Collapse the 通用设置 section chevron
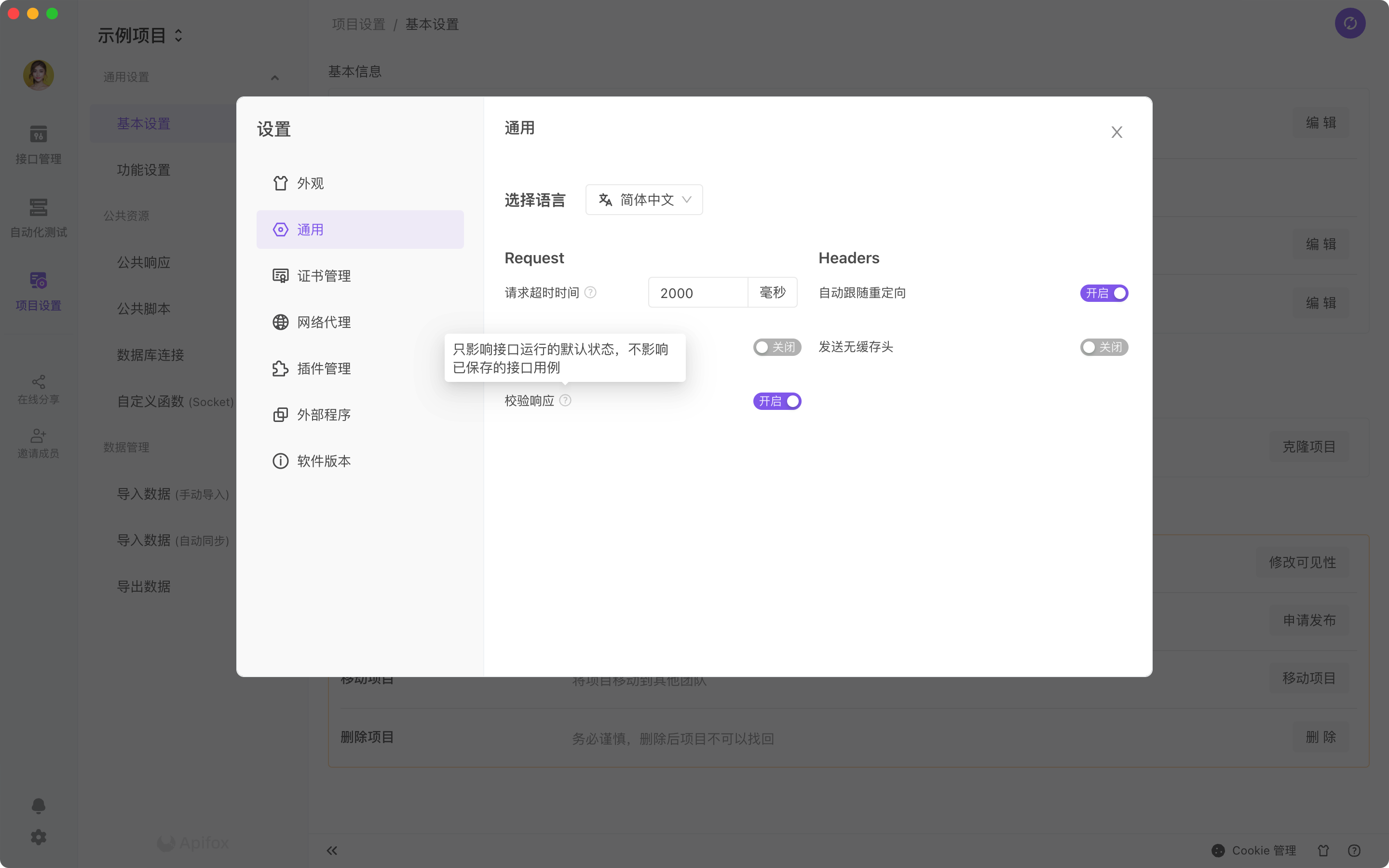The image size is (1389, 868). coord(274,78)
